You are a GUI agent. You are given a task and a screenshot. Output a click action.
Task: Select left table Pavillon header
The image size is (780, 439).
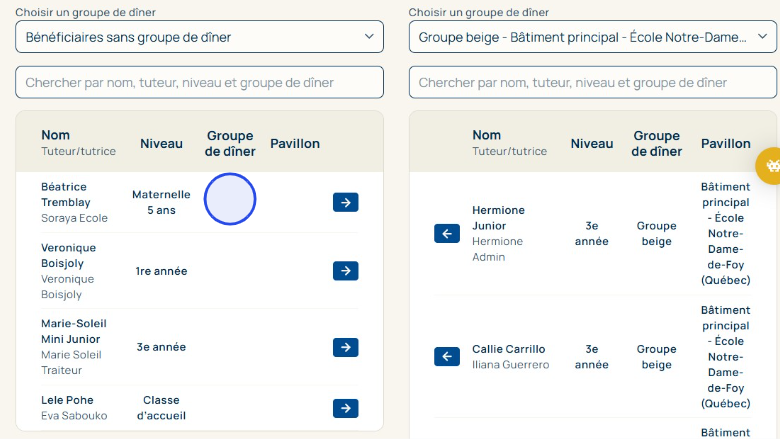(x=295, y=144)
